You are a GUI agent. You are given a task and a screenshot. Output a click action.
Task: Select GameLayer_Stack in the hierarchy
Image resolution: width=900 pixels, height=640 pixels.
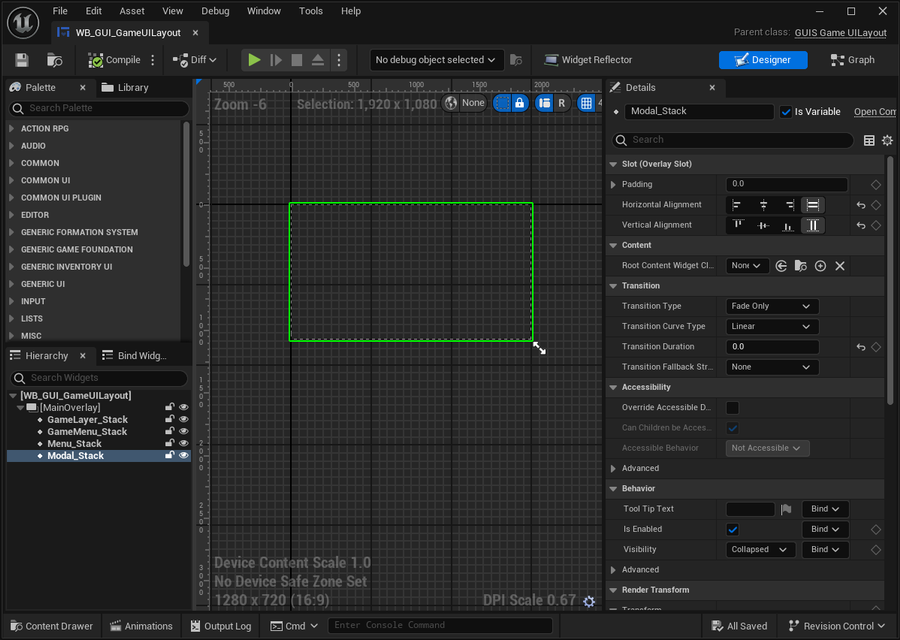click(87, 420)
